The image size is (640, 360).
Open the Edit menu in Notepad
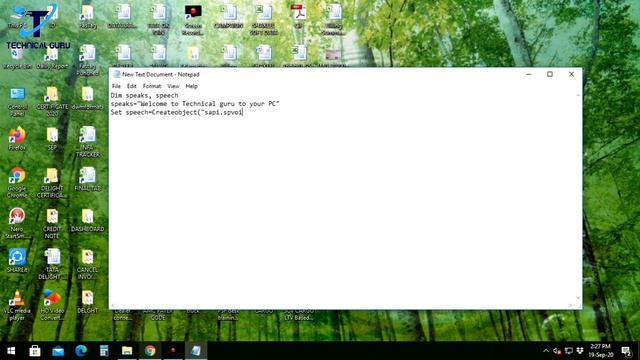131,86
